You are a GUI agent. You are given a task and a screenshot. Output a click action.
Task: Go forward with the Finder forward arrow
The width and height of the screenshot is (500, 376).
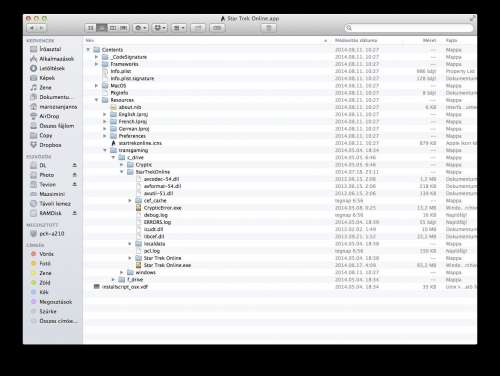tap(42, 28)
